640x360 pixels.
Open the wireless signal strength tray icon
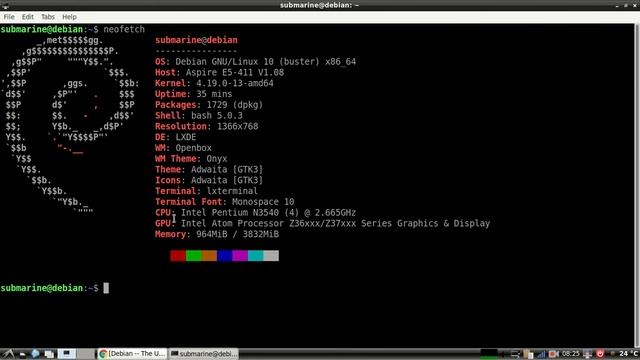click(x=542, y=354)
